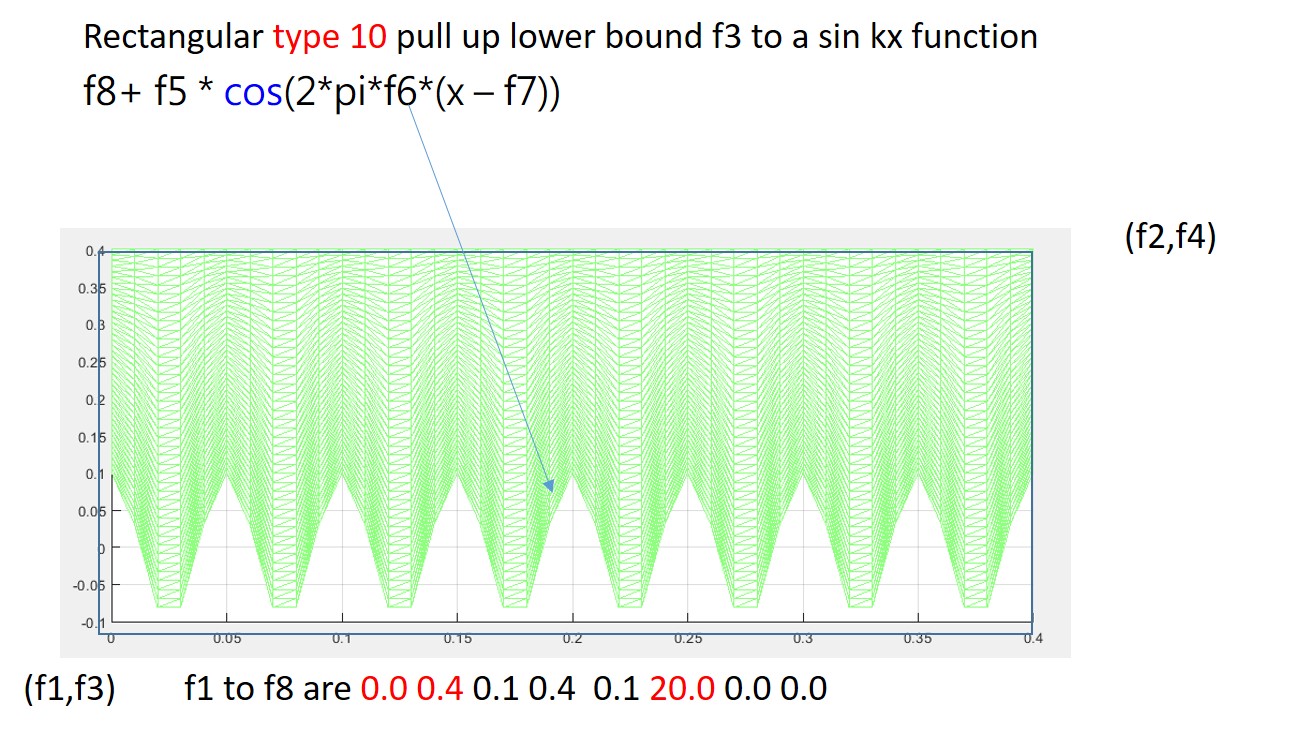The height and width of the screenshot is (733, 1292).
Task: Click the x-axis tick label '0.35'
Action: [x=917, y=638]
